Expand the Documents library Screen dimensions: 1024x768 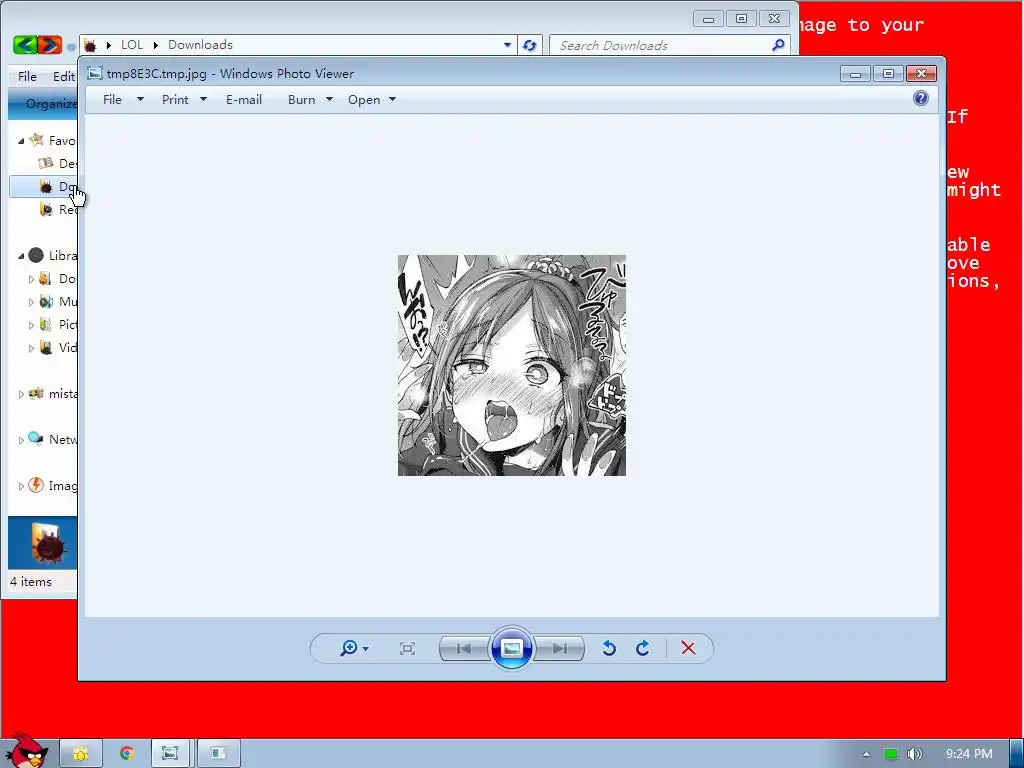click(x=31, y=279)
